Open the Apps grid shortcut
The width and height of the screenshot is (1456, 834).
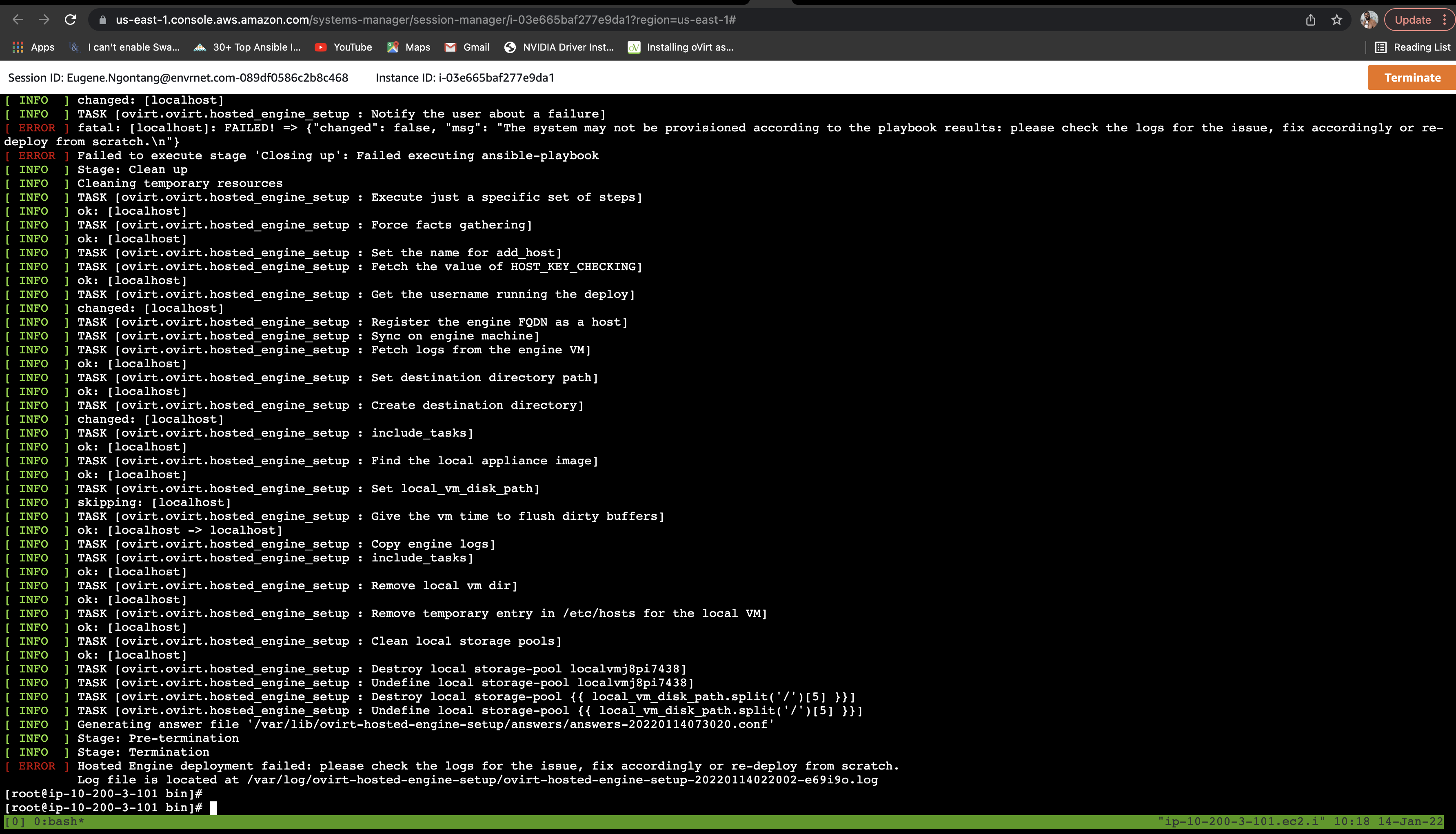(33, 47)
